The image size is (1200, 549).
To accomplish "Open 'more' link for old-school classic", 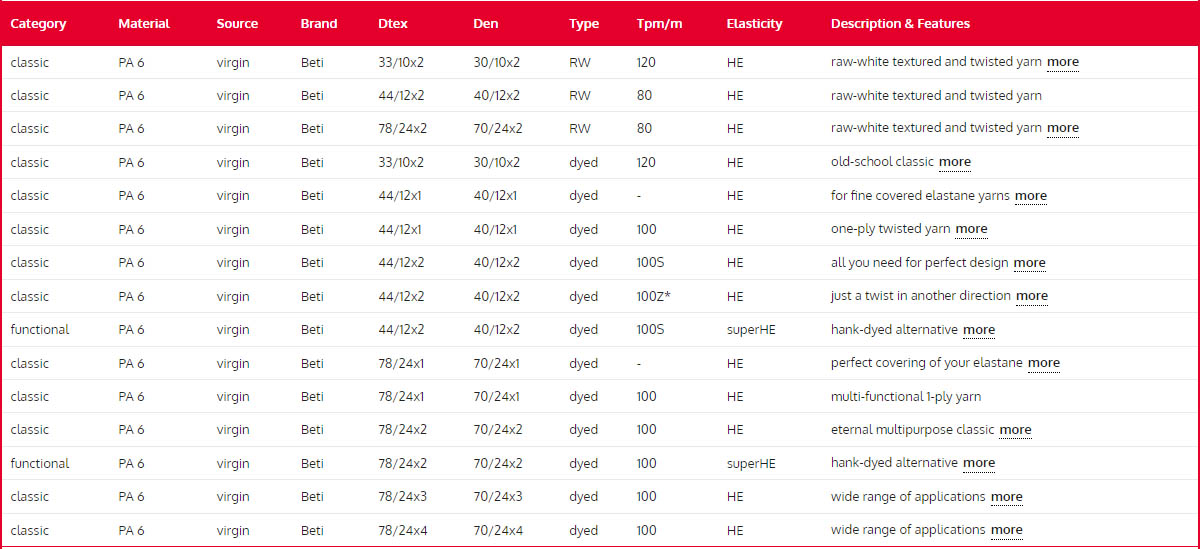I will [x=954, y=162].
